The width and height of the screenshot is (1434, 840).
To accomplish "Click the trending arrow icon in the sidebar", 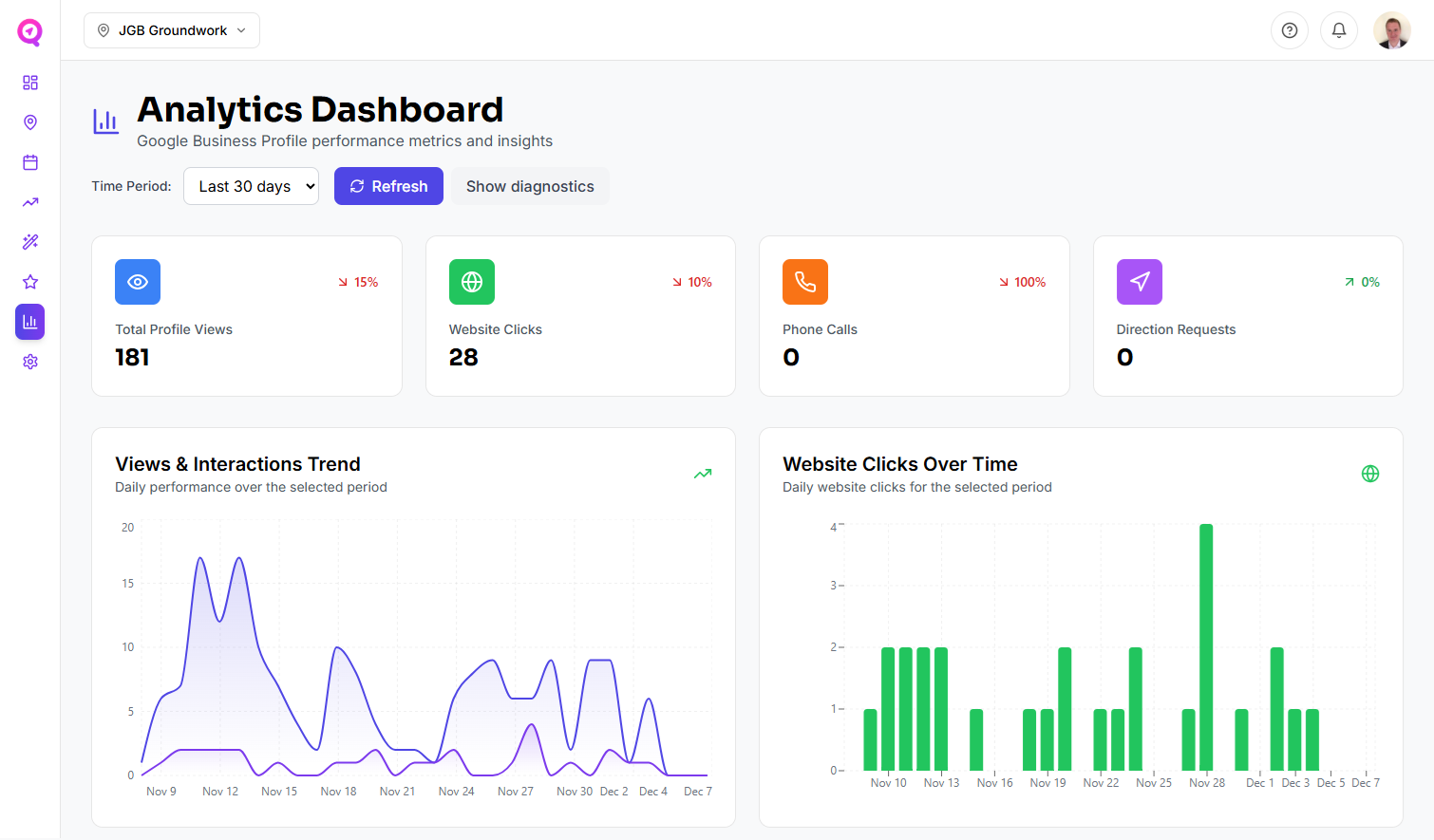I will (29, 201).
